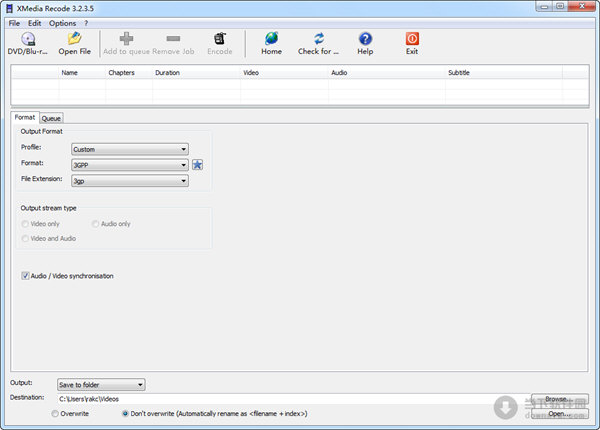600x430 pixels.
Task: Click the Browse button
Action: (560, 399)
